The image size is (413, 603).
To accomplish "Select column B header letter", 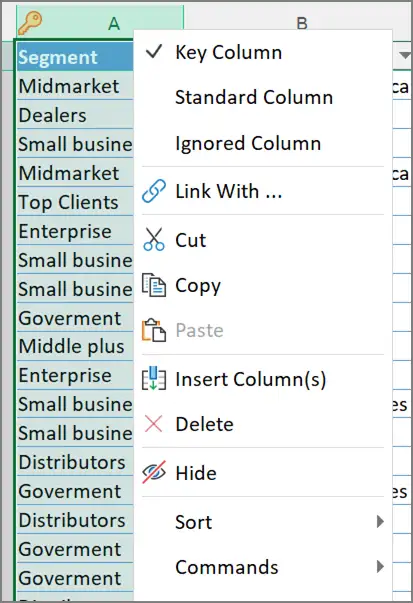I will [x=302, y=23].
